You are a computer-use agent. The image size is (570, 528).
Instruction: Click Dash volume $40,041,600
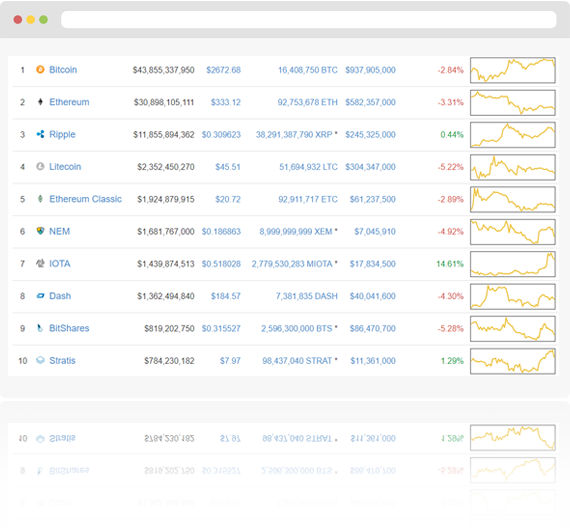[x=373, y=296]
